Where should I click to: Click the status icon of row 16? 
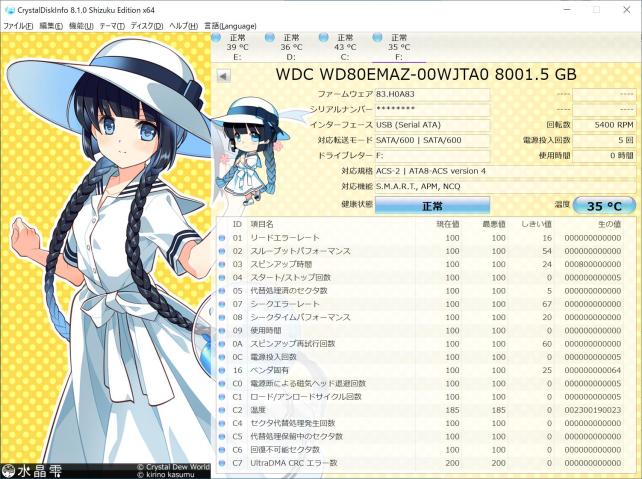point(222,370)
